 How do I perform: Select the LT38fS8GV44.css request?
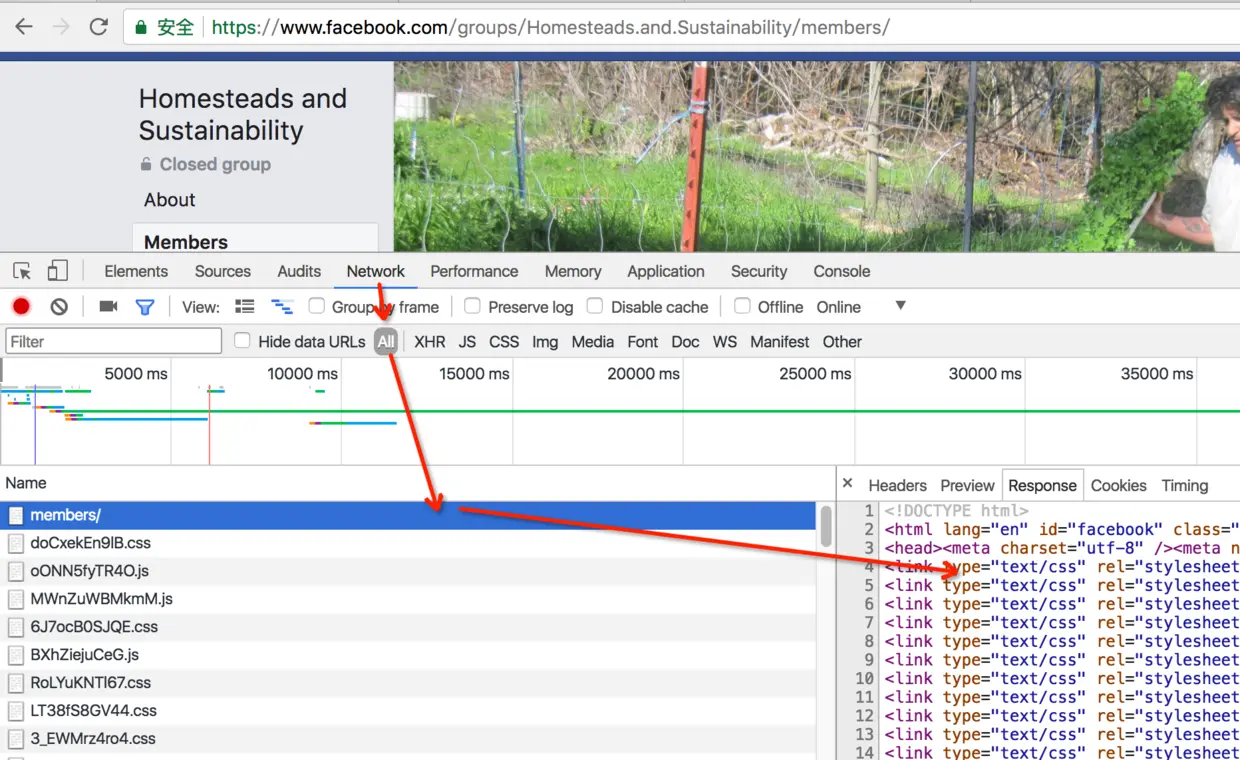click(x=408, y=711)
